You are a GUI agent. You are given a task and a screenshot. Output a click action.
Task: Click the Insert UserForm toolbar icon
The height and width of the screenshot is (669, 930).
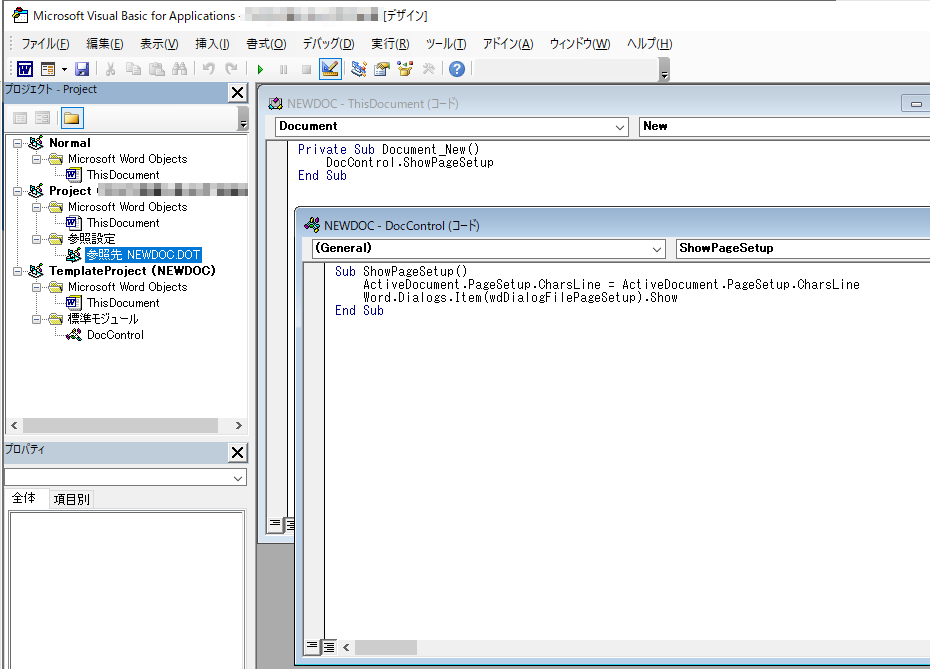tap(48, 69)
